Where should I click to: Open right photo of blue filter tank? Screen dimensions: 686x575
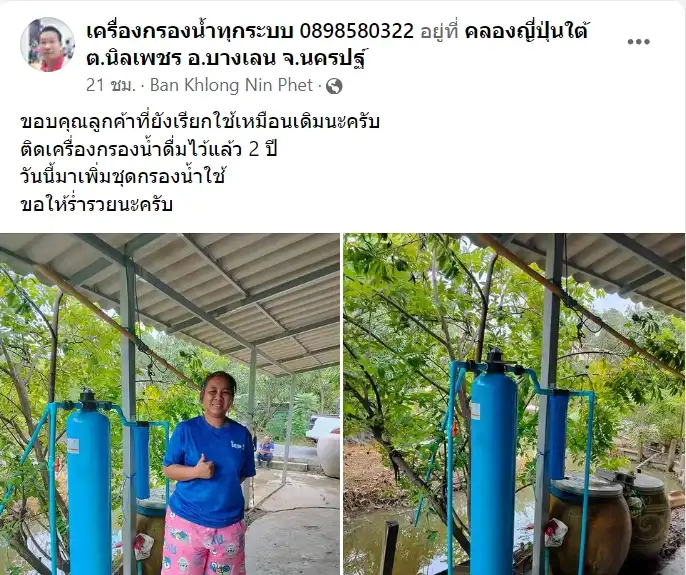click(x=514, y=404)
